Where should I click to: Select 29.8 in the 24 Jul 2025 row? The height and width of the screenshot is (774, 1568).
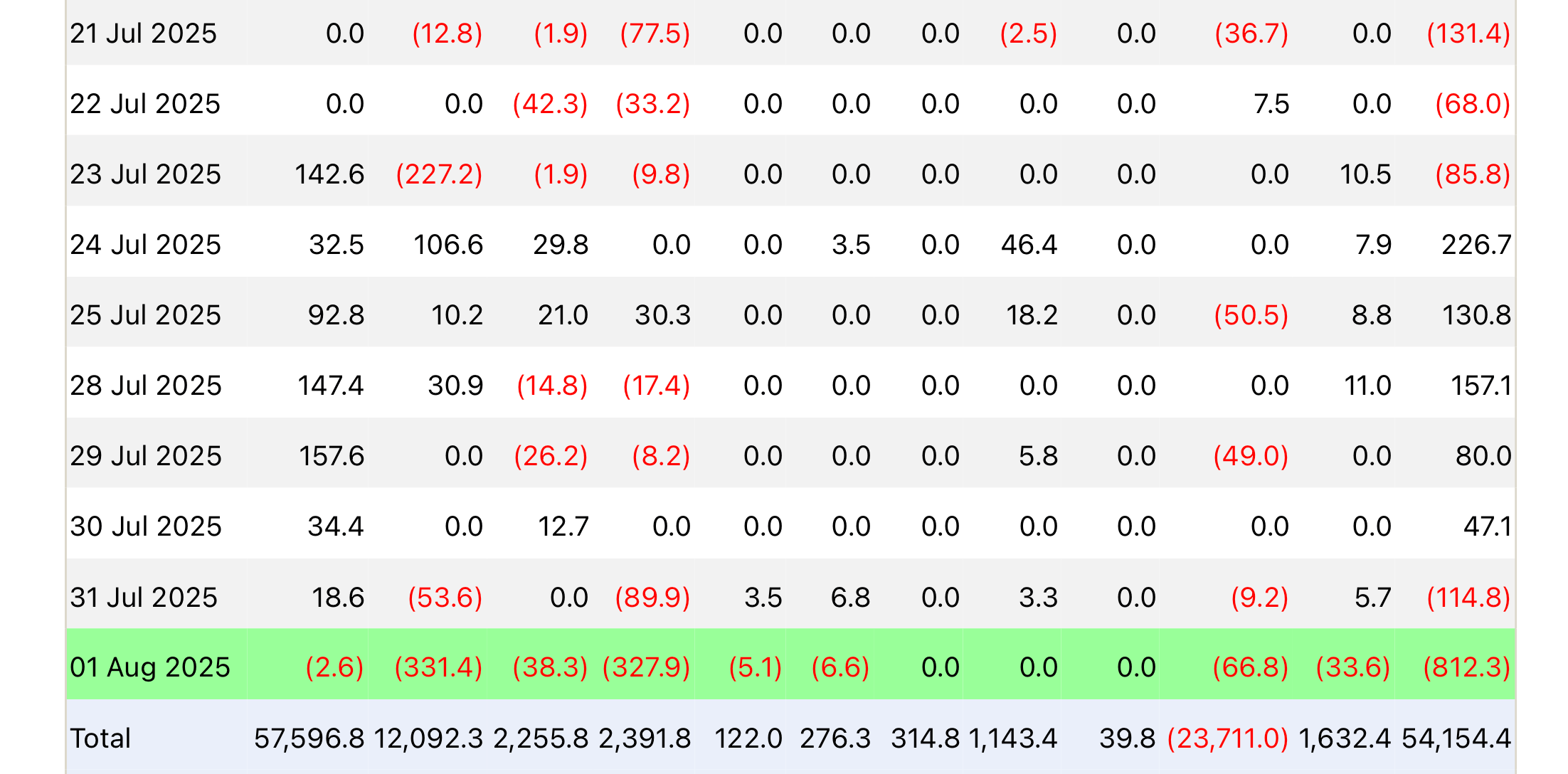coord(561,245)
